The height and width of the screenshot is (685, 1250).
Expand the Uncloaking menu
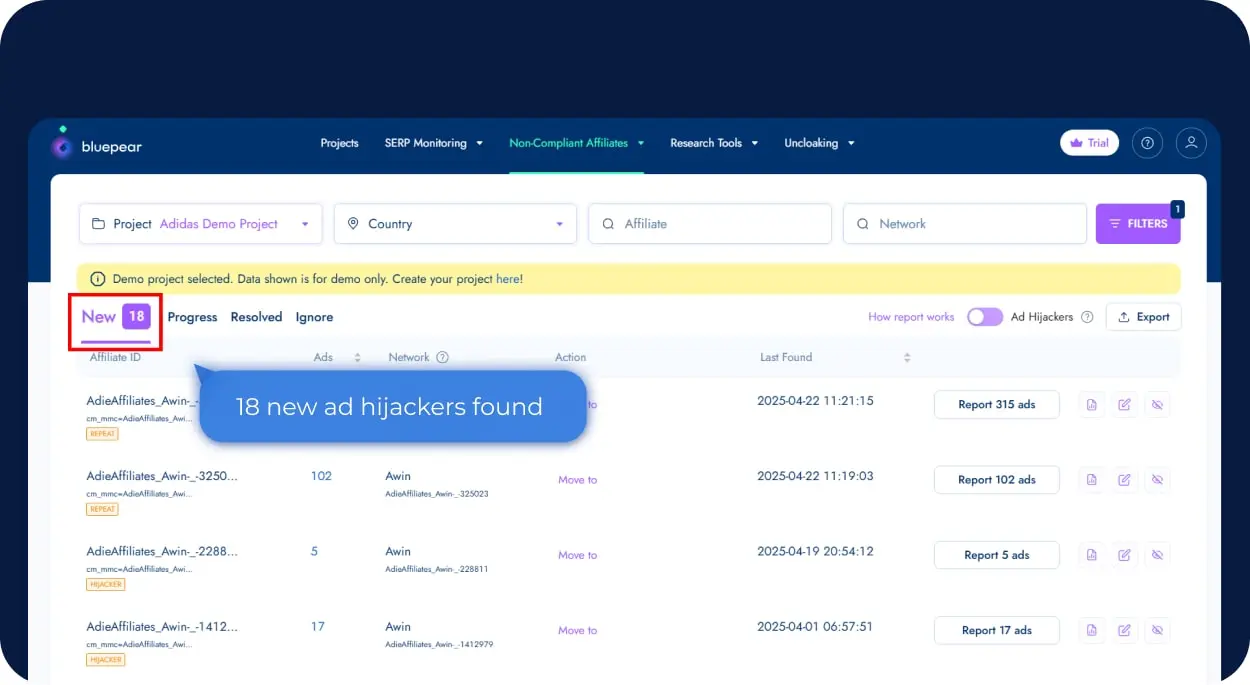pos(819,143)
